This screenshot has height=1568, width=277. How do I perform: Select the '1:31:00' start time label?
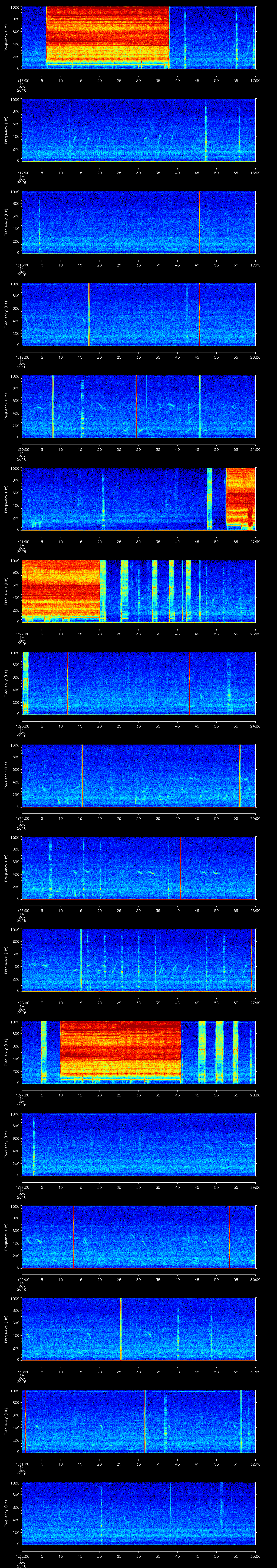[x=22, y=1463]
